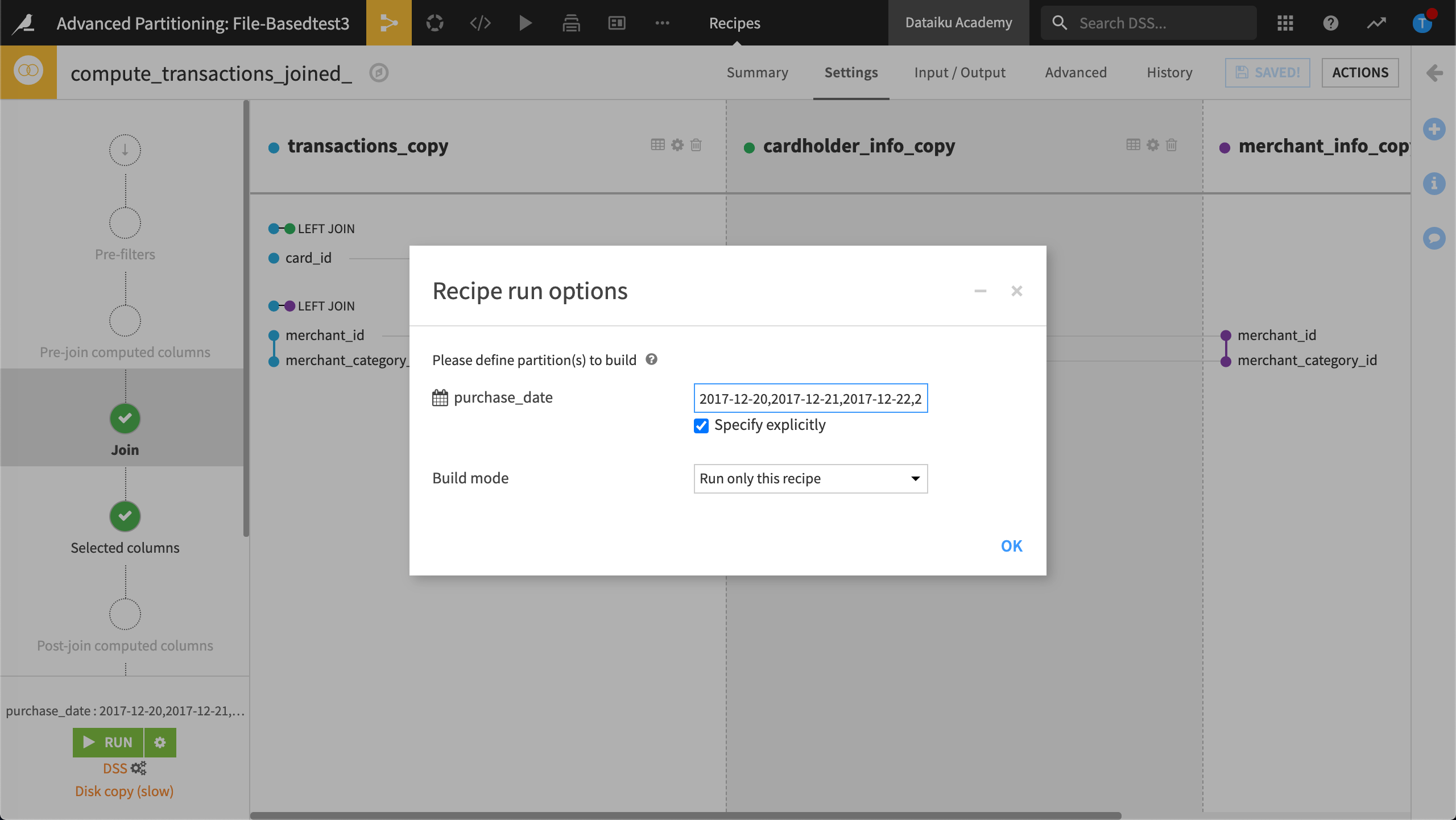Click the plus icon on the right edge

pos(1434,129)
